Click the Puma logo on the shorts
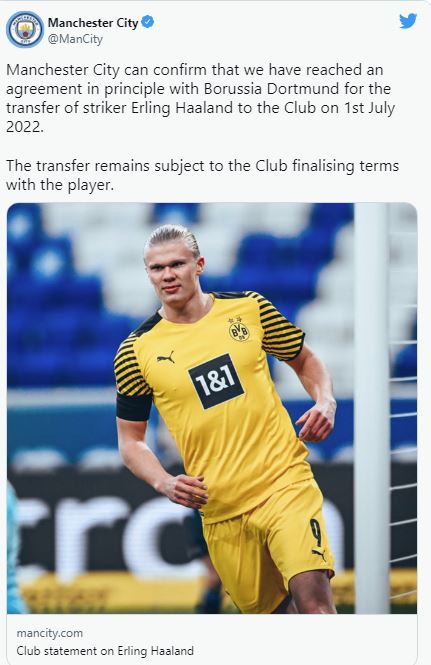This screenshot has height=665, width=431. tap(319, 555)
